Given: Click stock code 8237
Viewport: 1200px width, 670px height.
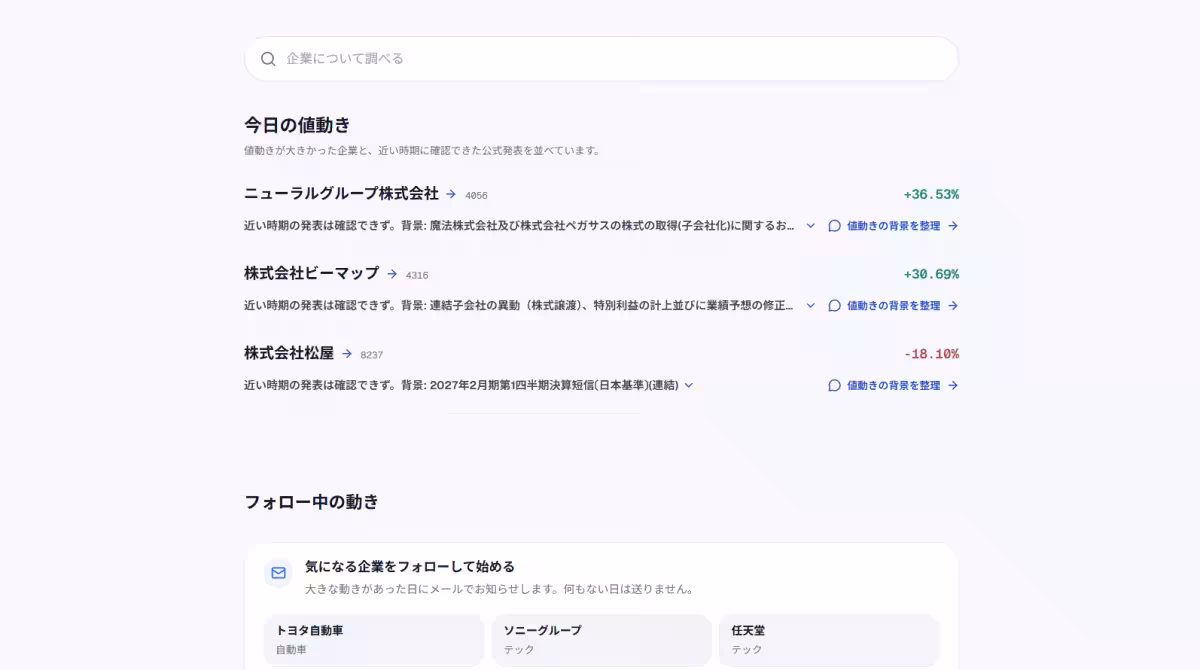Looking at the screenshot, I should click(x=372, y=355).
